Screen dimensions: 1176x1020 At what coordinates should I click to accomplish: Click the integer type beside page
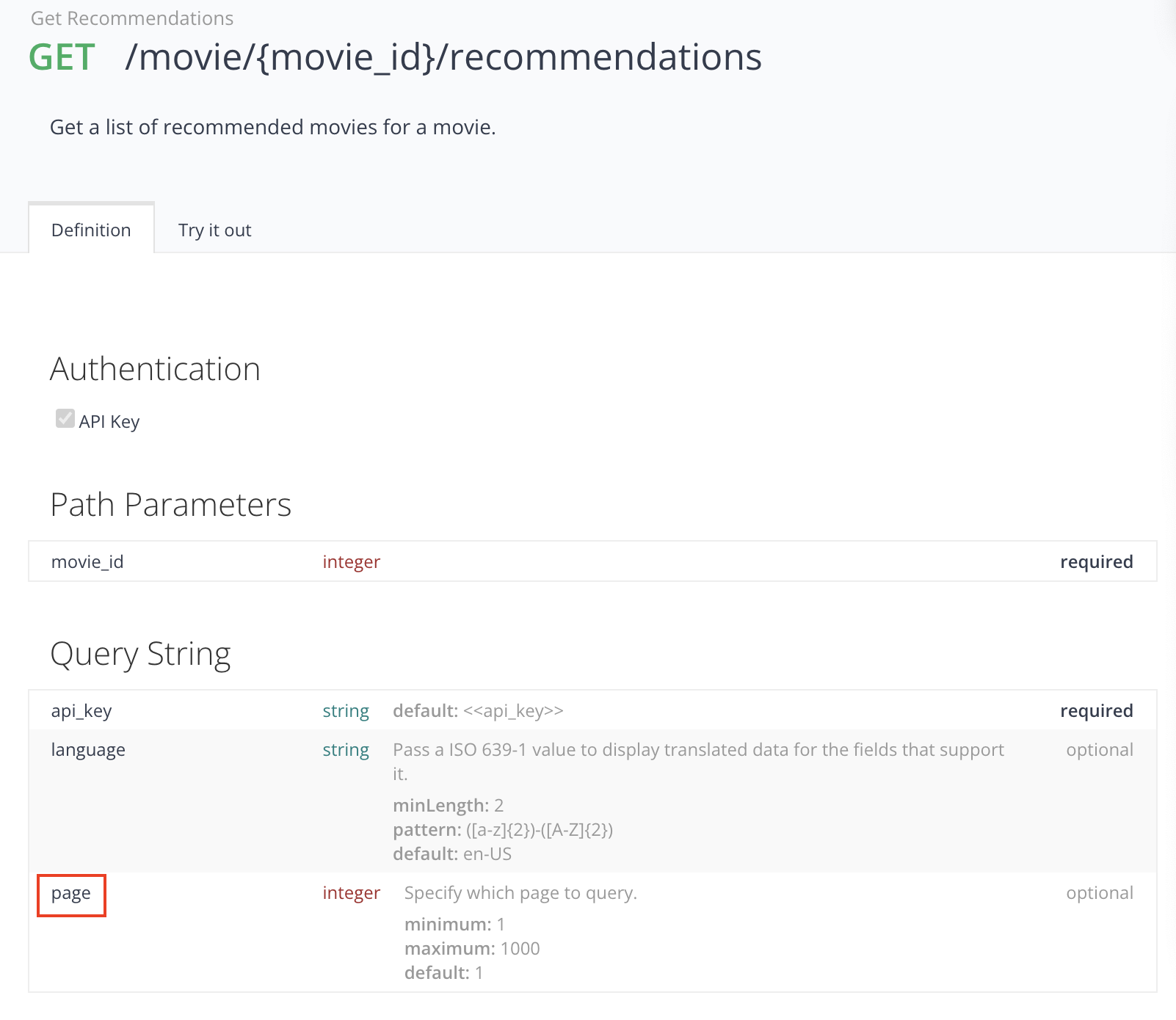[x=351, y=893]
